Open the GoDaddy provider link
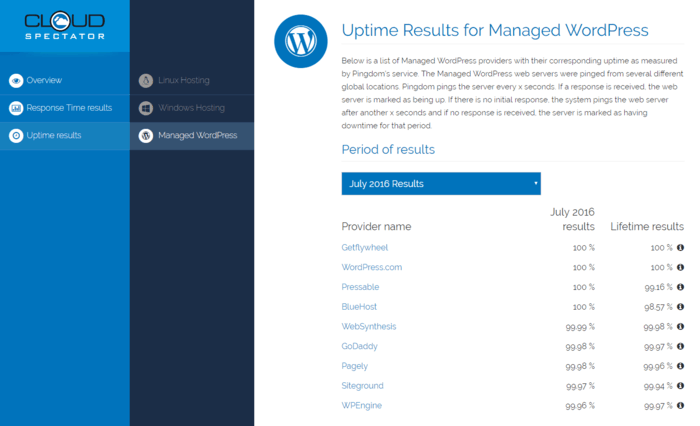The image size is (700, 426). click(359, 346)
